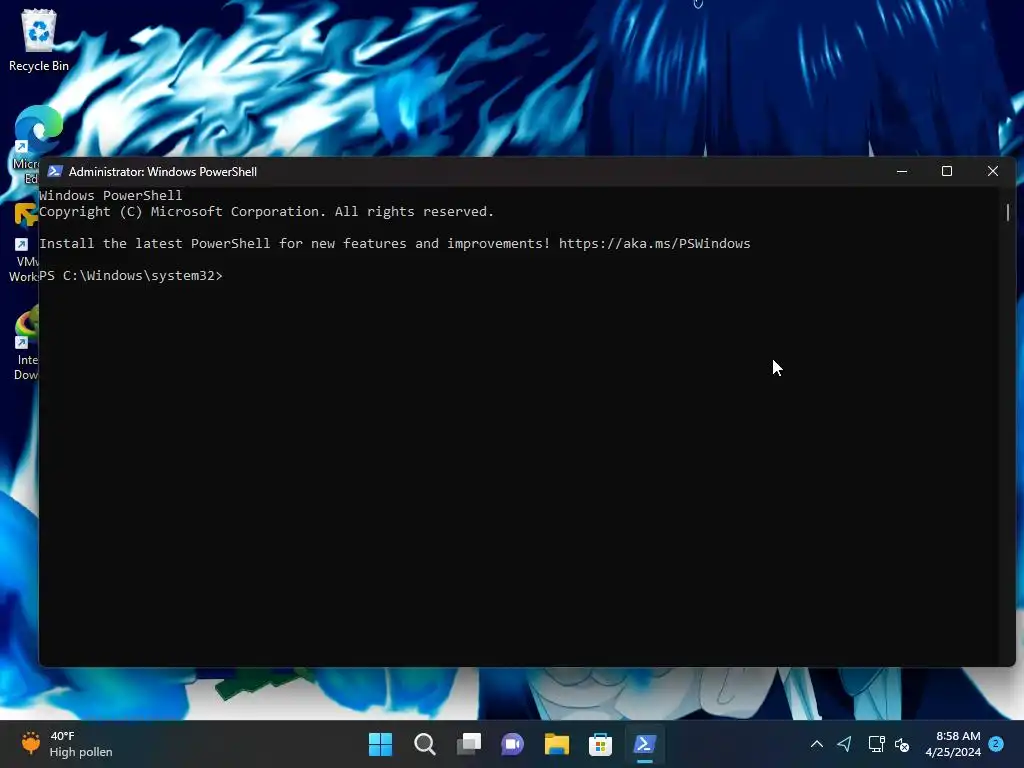Open the Recycle Bin desktop icon

39,40
